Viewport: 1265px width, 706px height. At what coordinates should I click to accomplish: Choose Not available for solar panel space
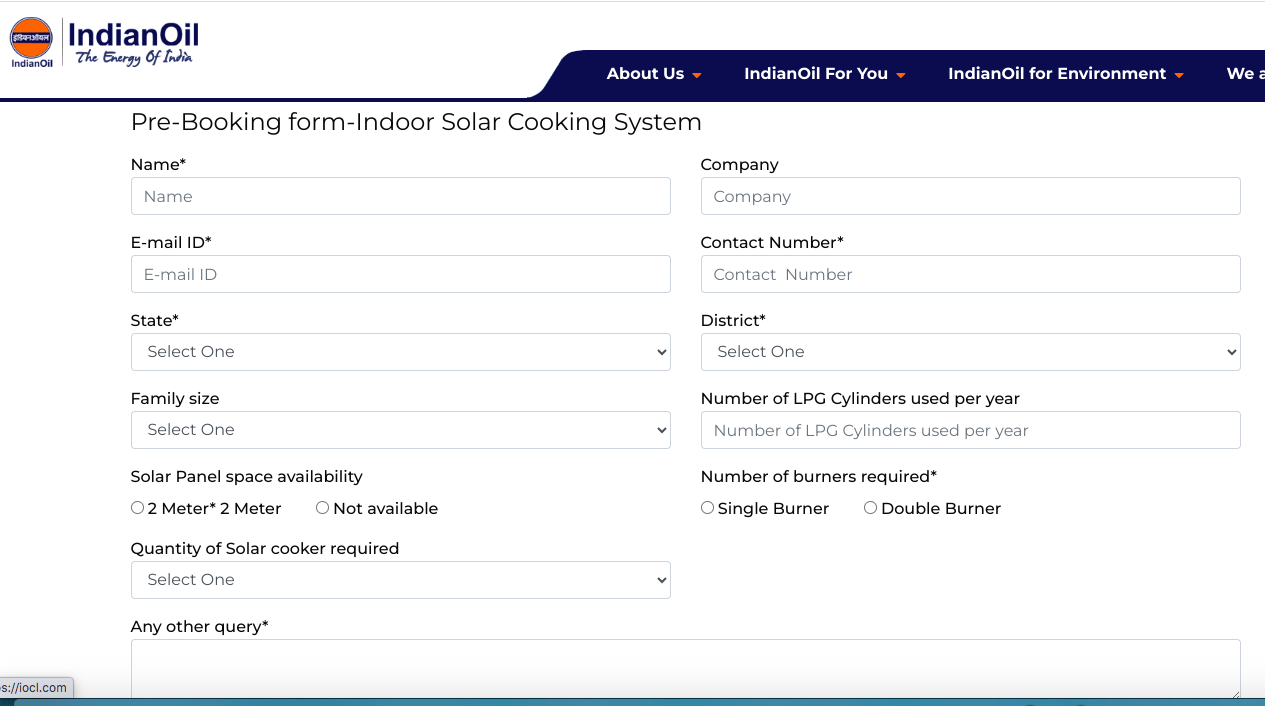click(322, 507)
